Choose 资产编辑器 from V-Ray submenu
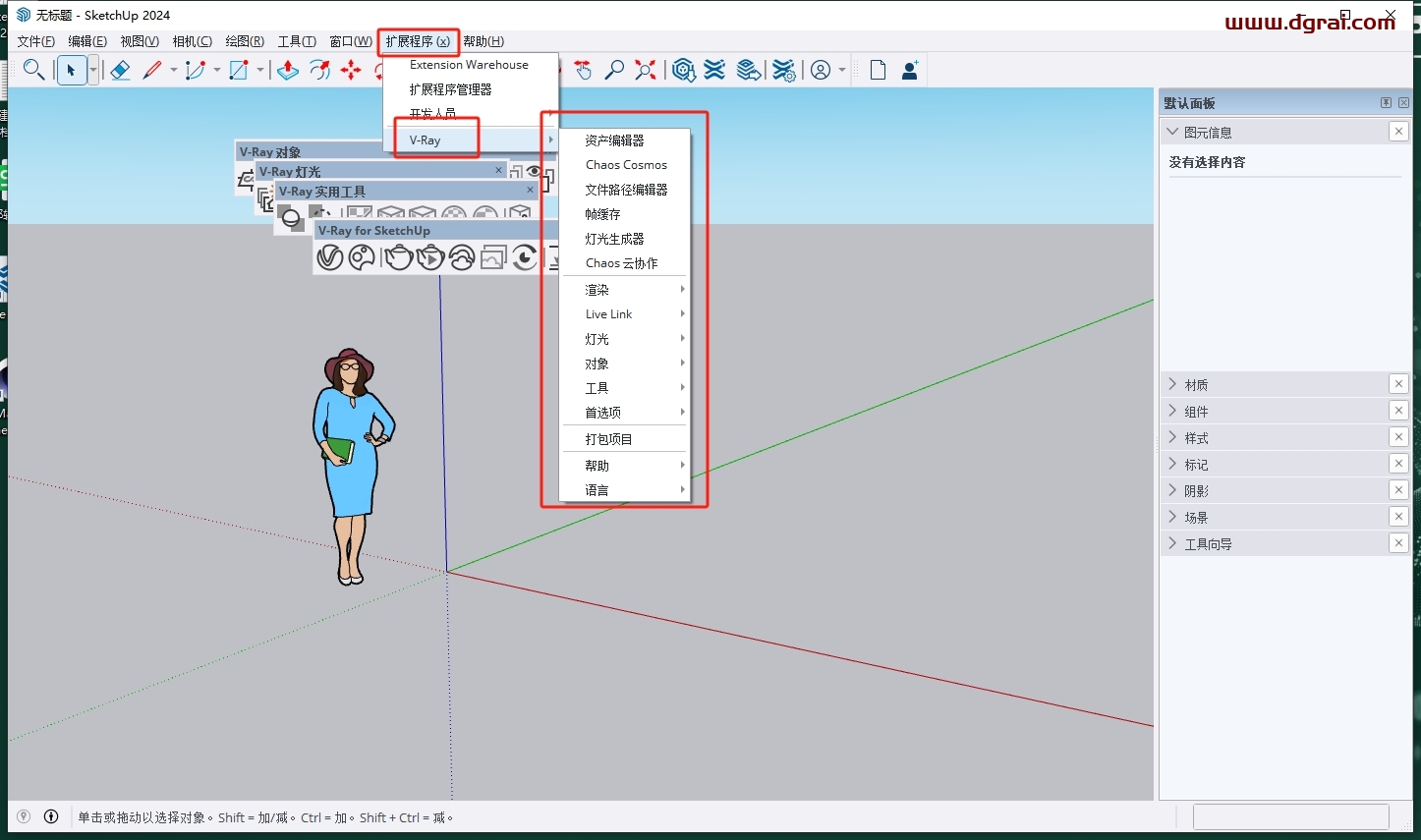Screen dimensions: 1421x840 625,140
